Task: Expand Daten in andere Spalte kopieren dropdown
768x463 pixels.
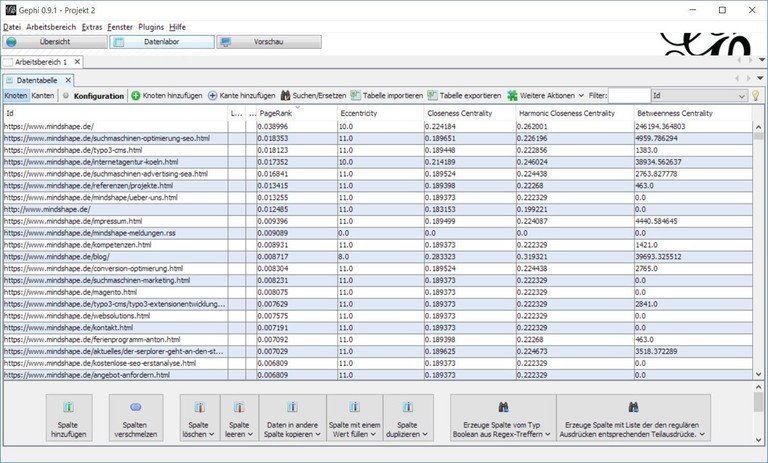Action: 318,435
